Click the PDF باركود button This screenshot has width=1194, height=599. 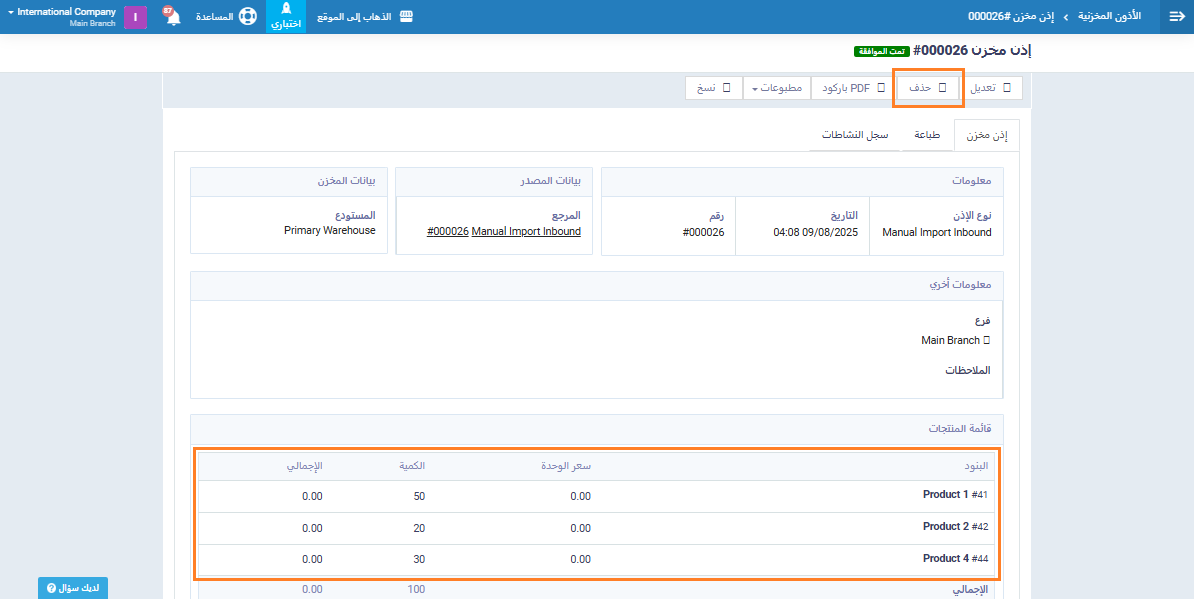[x=853, y=88]
